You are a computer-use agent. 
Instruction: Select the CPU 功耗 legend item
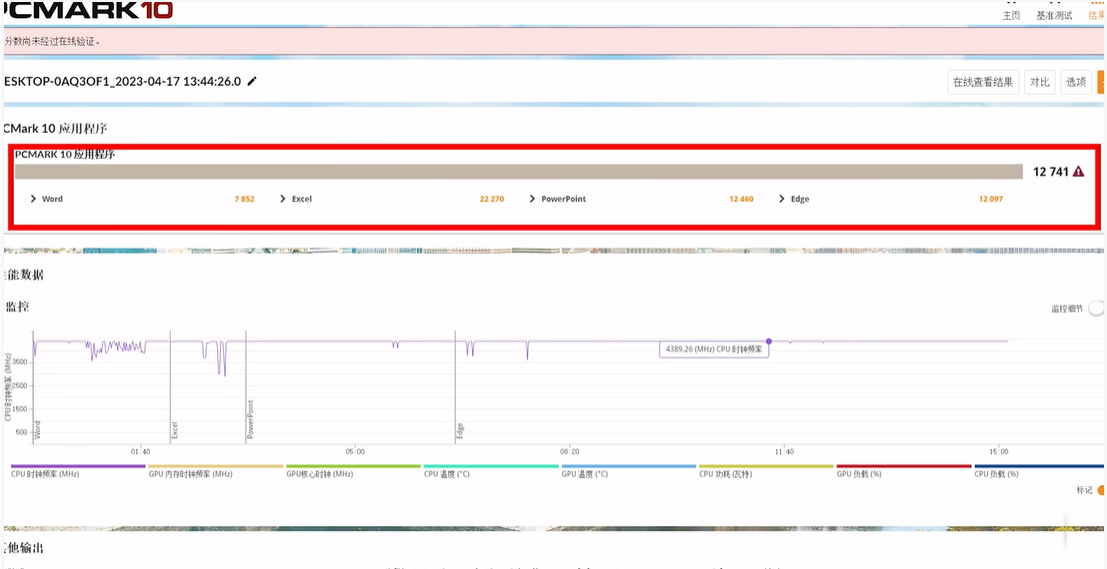[766, 471]
